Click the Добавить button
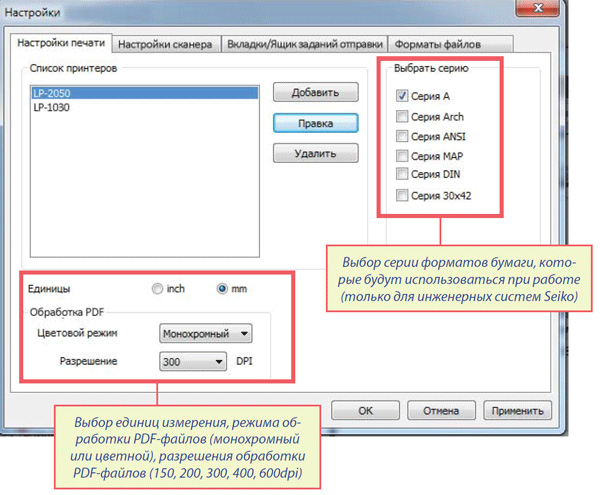600x495 pixels. click(316, 93)
